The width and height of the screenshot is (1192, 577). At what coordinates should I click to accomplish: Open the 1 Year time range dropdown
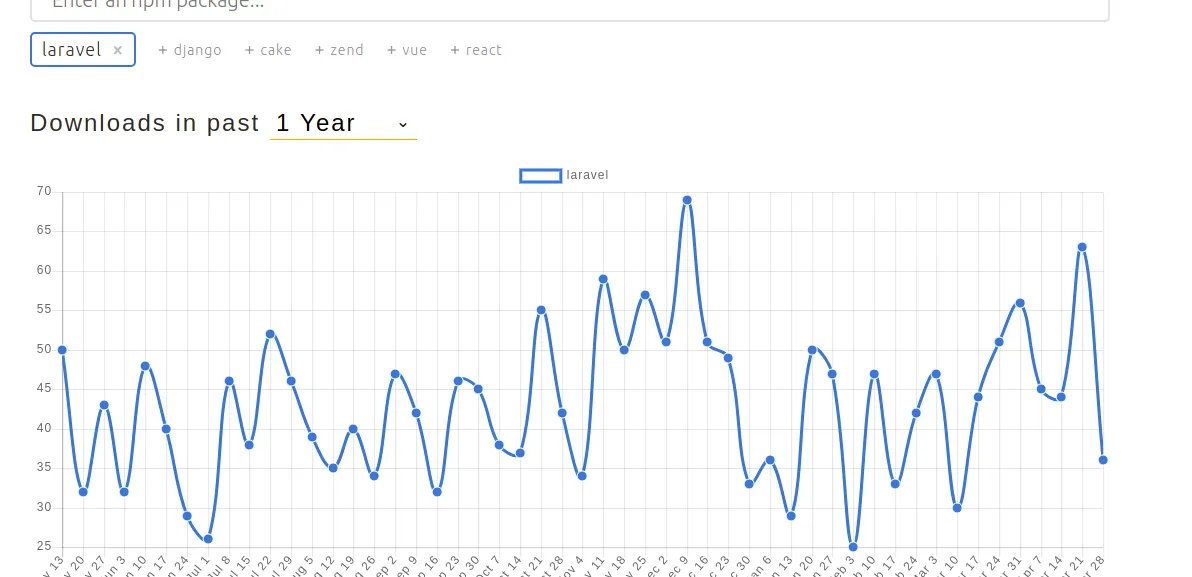[343, 123]
